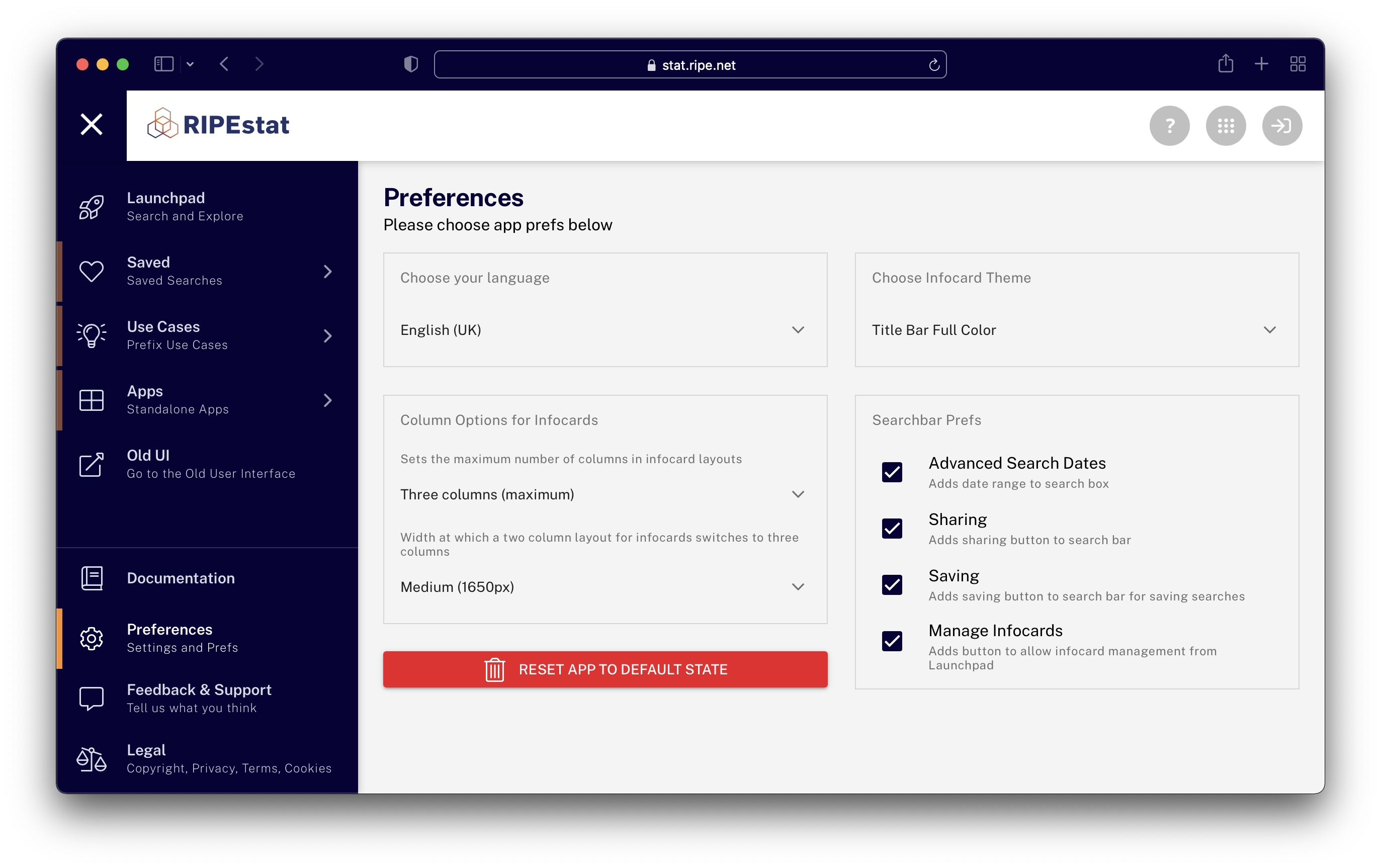Viewport: 1381px width, 868px height.
Task: Go to the Old User Interface link
Action: (x=210, y=464)
